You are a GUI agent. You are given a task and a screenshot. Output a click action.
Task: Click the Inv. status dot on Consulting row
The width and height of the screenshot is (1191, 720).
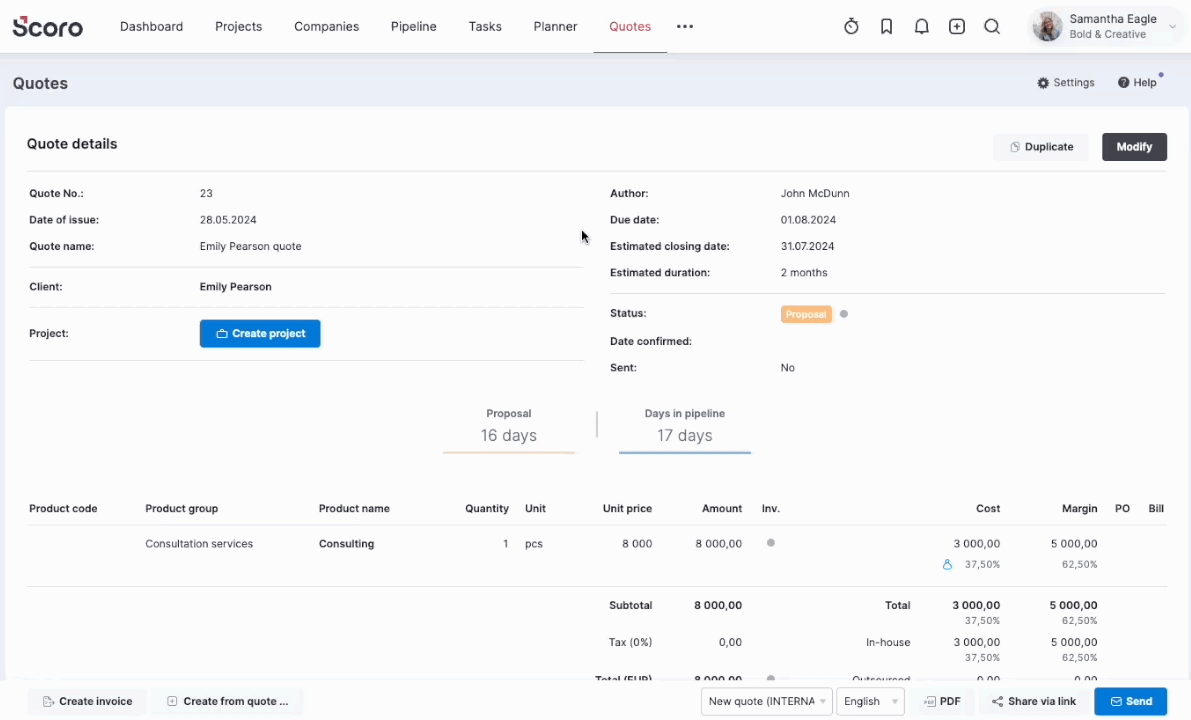(771, 543)
